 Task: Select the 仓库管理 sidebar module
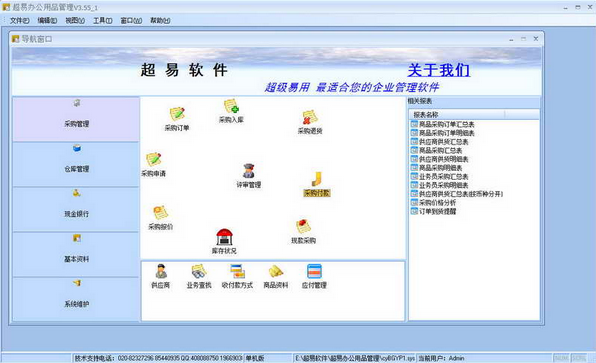(x=76, y=164)
